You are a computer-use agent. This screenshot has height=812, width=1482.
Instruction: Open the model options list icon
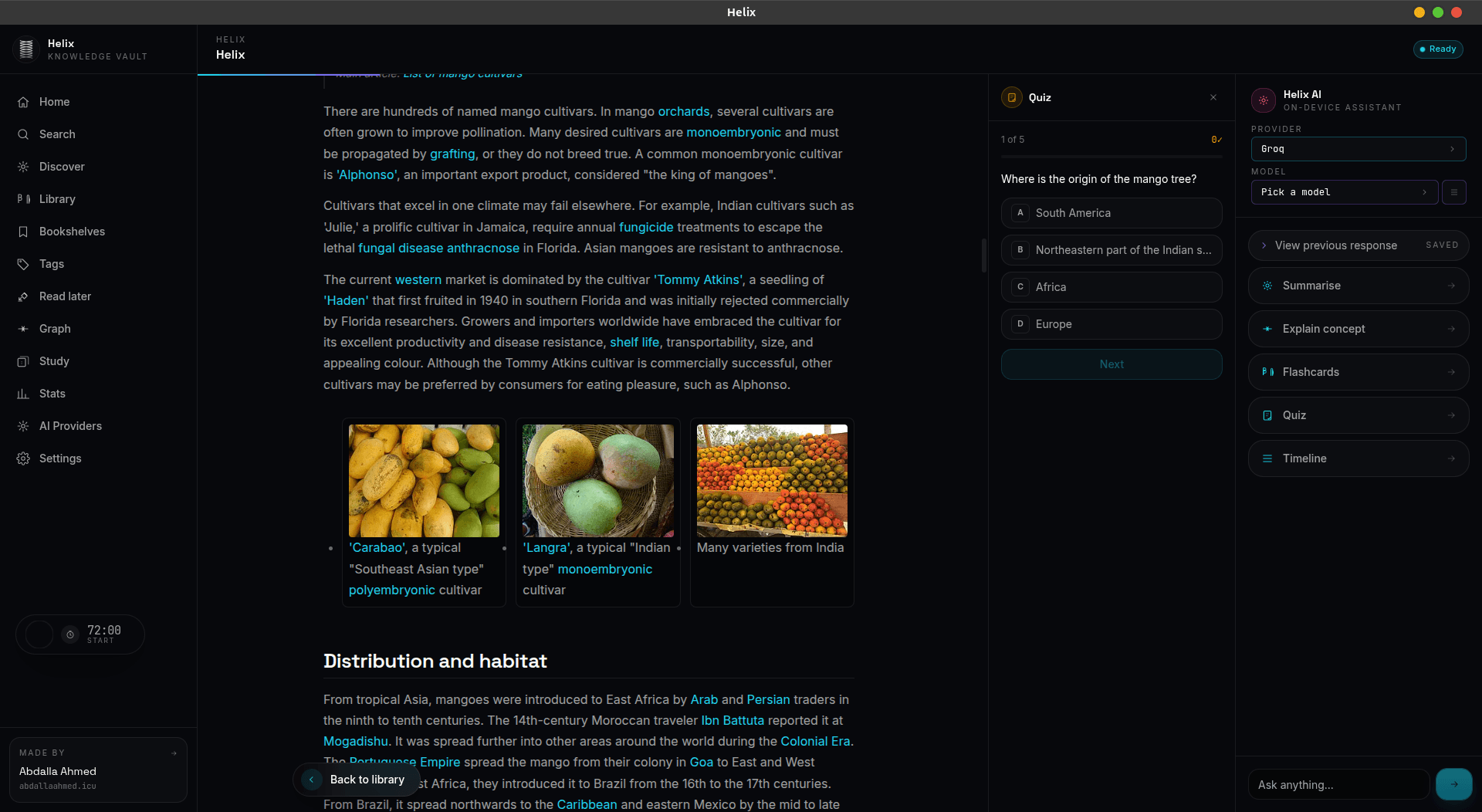pyautogui.click(x=1454, y=192)
